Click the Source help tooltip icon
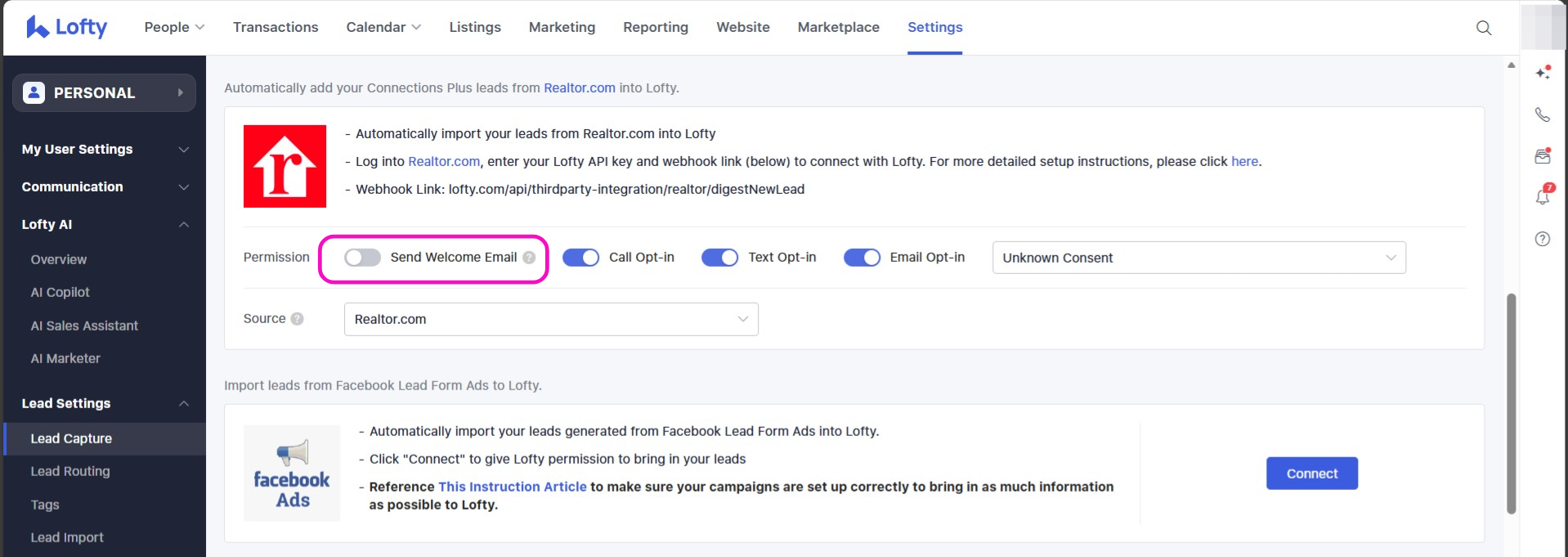 (297, 319)
